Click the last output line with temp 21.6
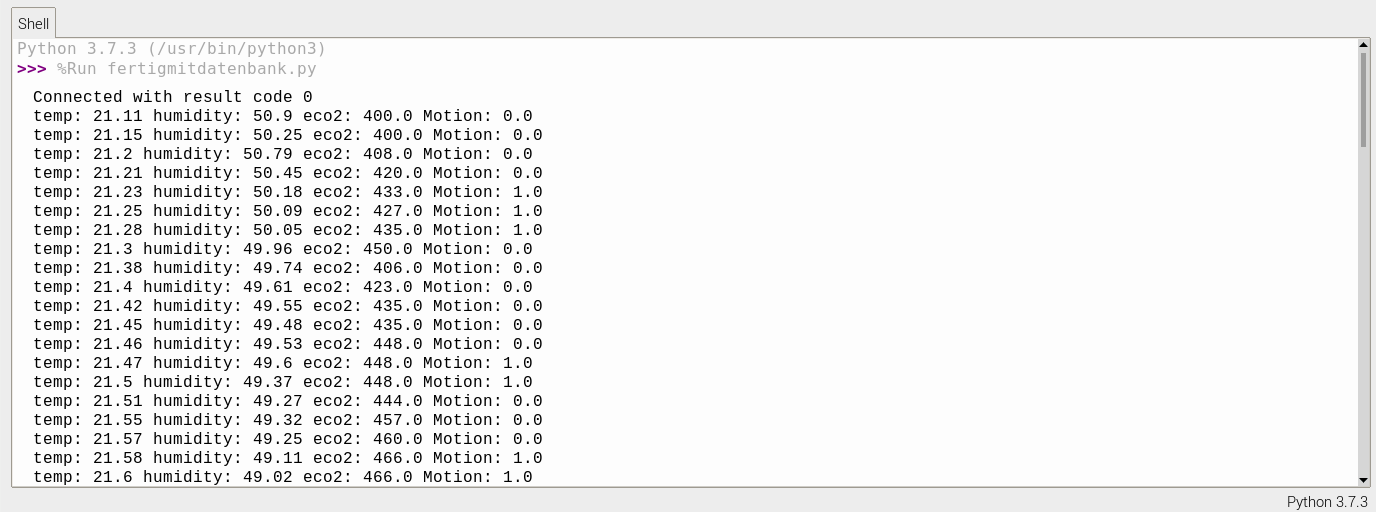This screenshot has width=1376, height=512. pyautogui.click(x=283, y=477)
